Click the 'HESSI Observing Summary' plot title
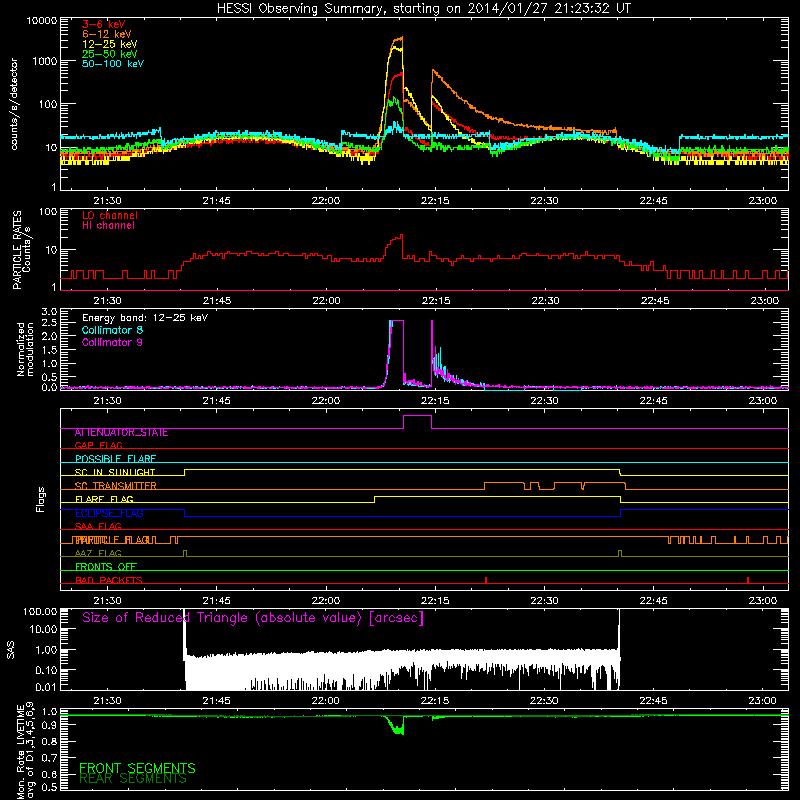The width and height of the screenshot is (800, 800). (x=423, y=9)
